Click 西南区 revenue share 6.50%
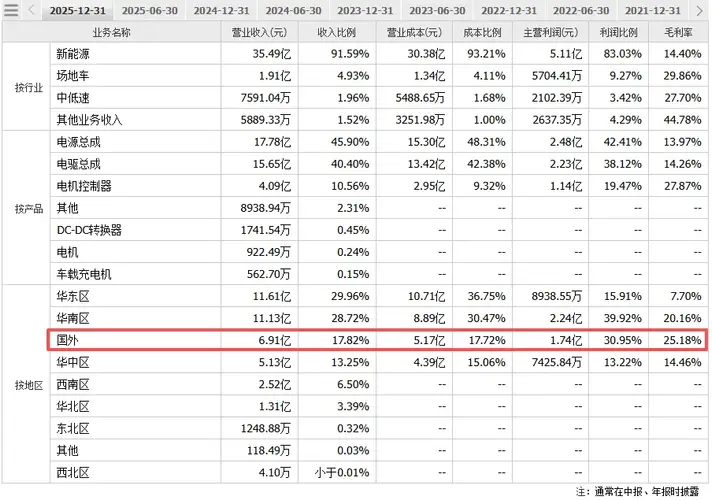712x500 pixels. click(353, 384)
